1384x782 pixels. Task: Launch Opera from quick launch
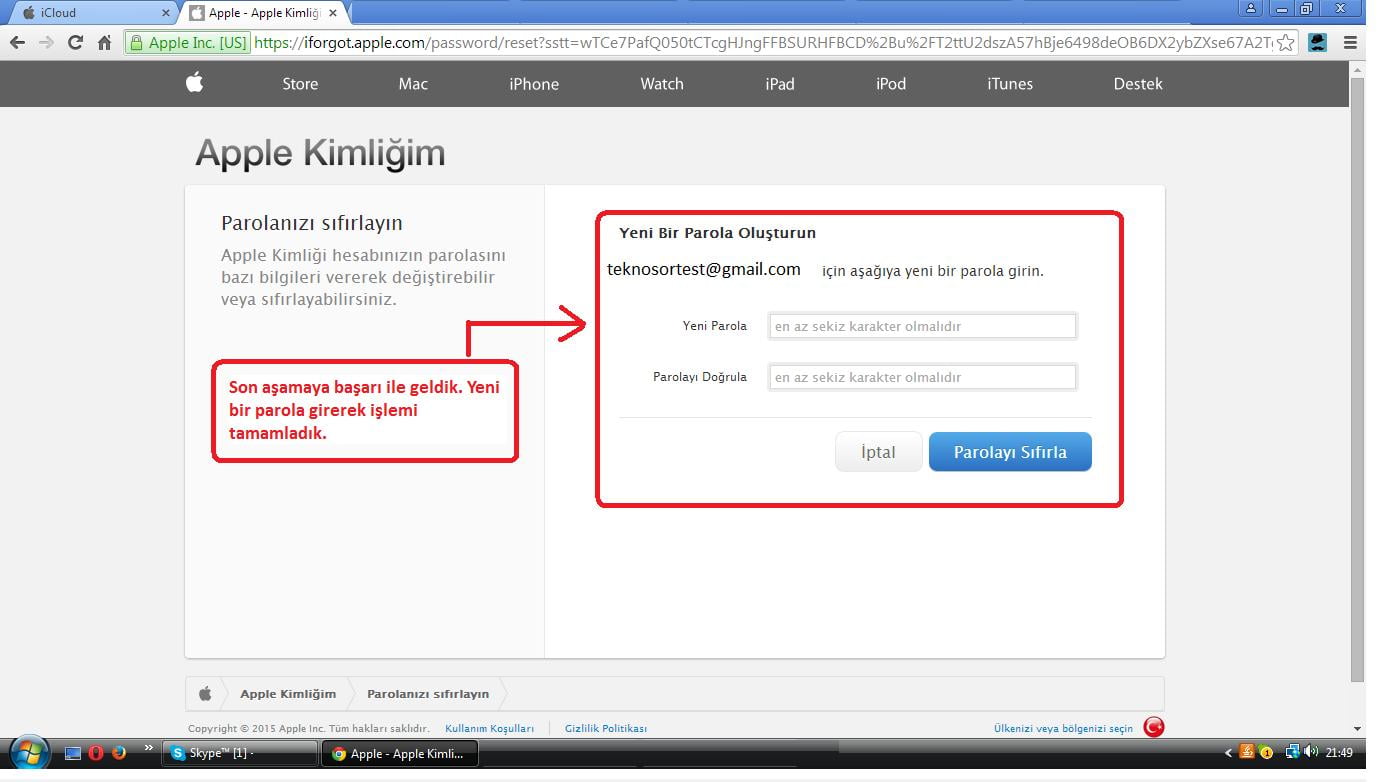(x=96, y=753)
